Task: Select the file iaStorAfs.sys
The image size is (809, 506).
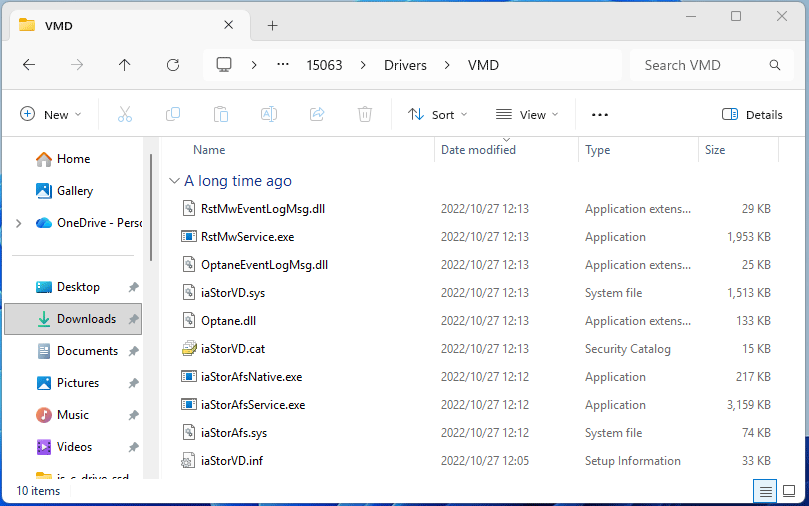Action: pyautogui.click(x=234, y=433)
